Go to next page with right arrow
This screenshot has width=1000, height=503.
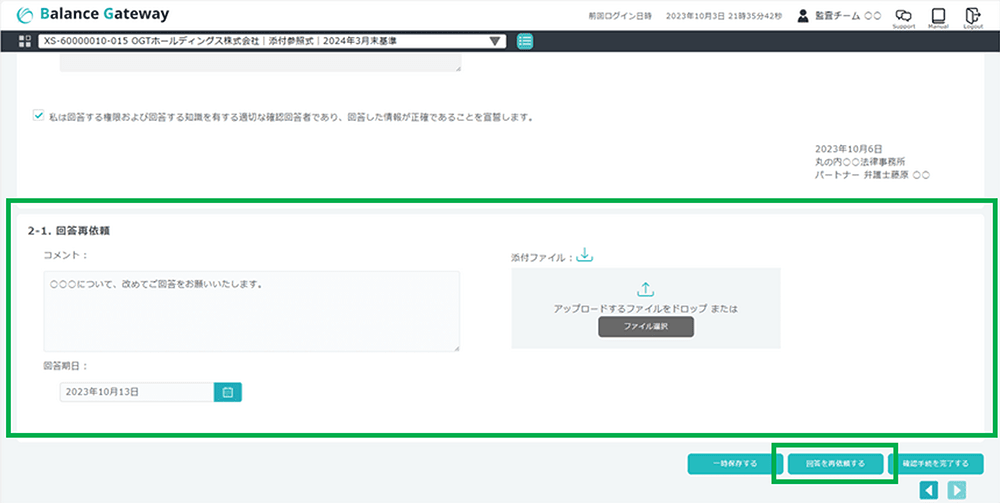(x=957, y=490)
